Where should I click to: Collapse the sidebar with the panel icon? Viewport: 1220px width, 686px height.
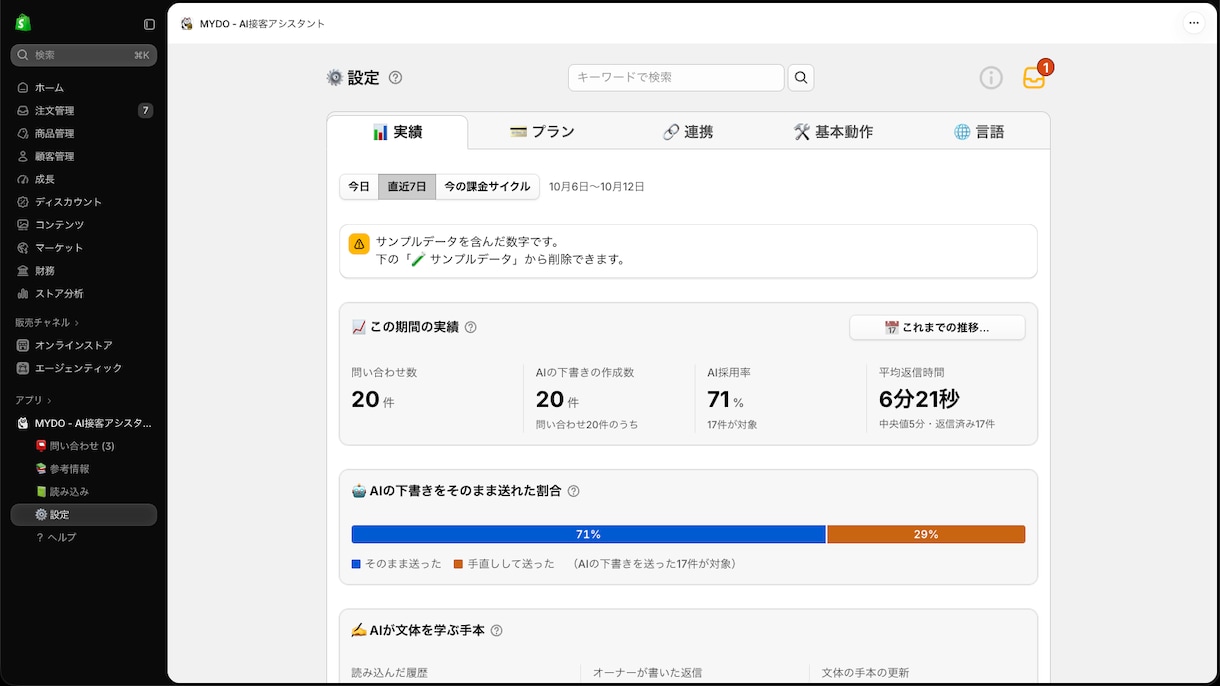(x=149, y=24)
